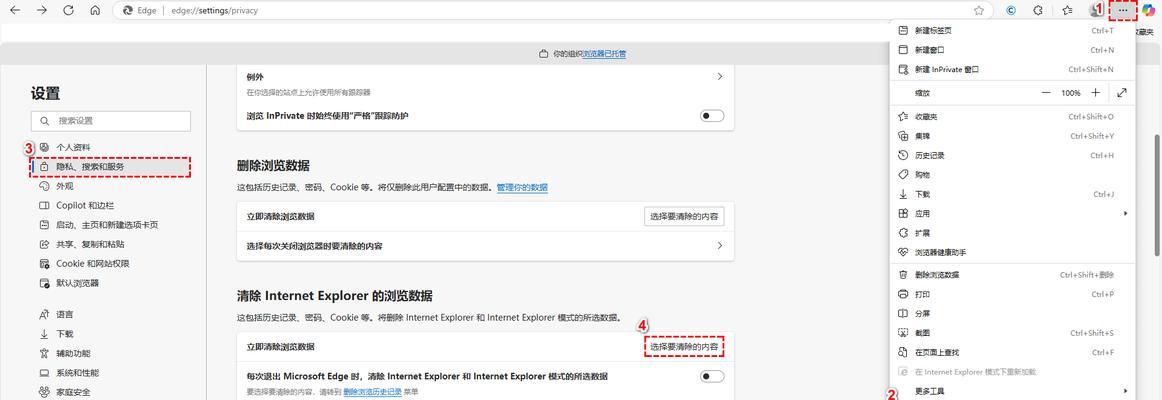Select 隐私、搜索和服务 in sidebar

coord(110,167)
